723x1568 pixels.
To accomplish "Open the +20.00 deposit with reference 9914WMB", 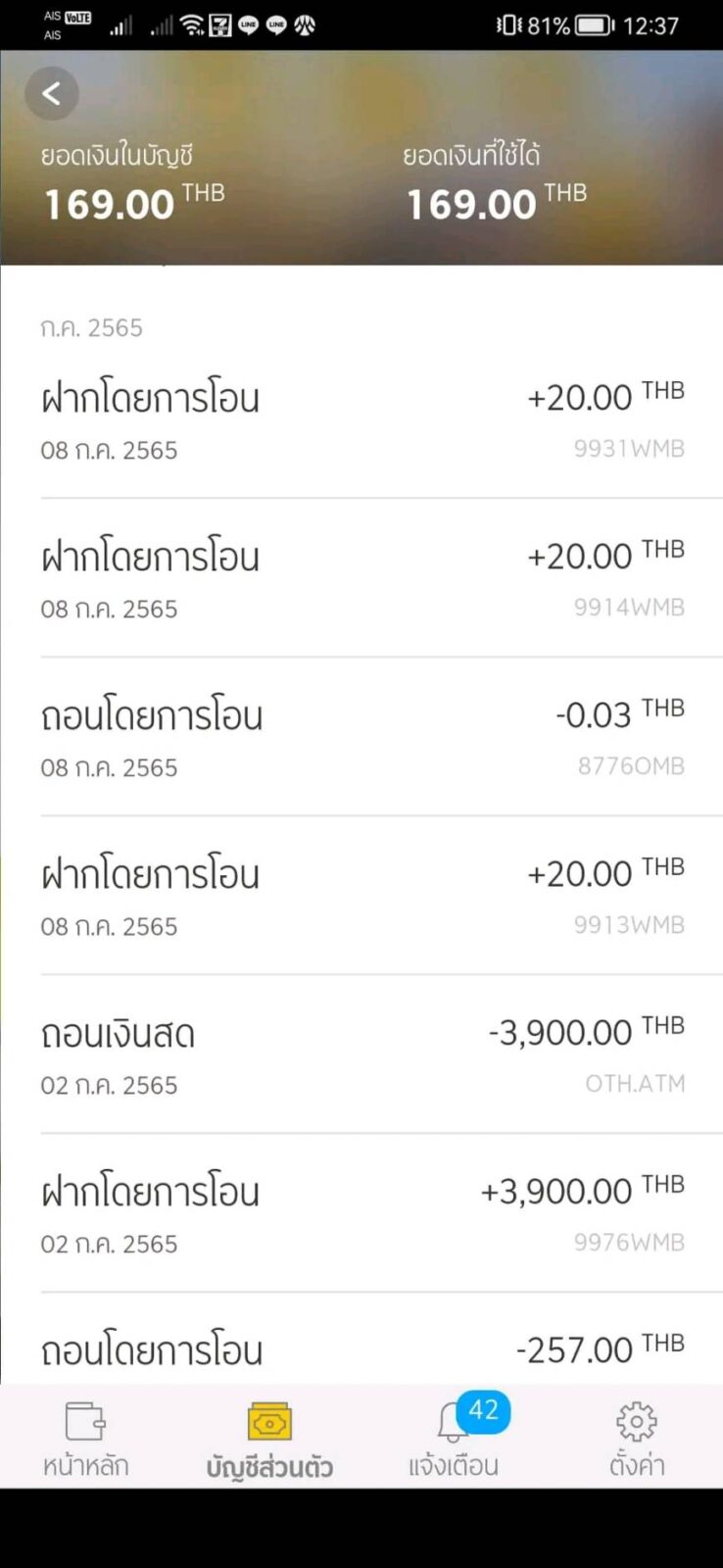I will click(x=361, y=579).
